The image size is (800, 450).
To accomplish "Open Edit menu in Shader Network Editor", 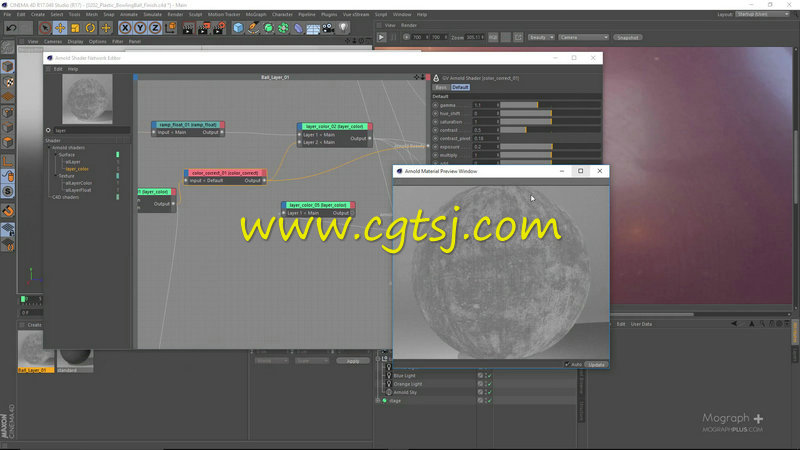I will [58, 69].
